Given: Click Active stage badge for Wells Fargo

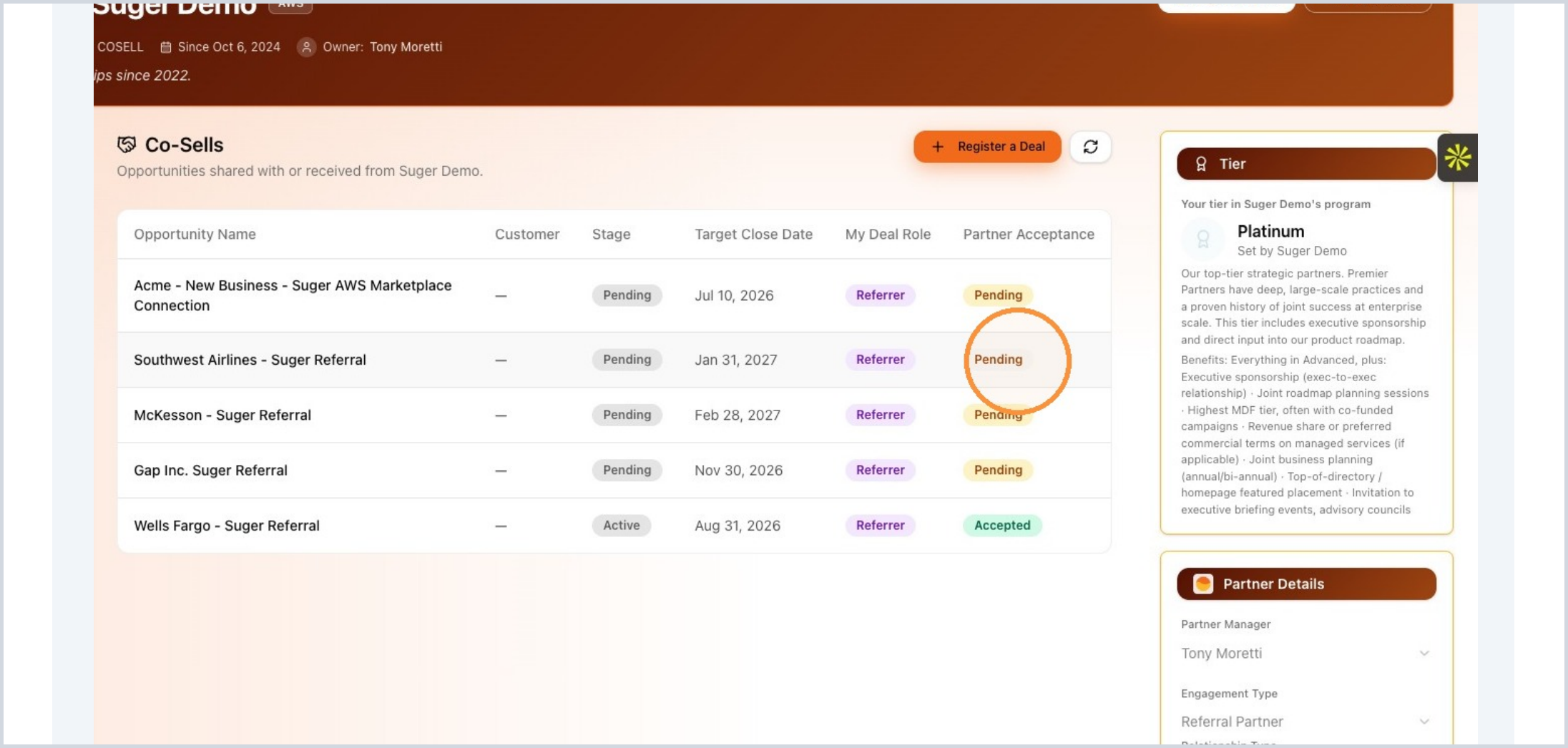Looking at the screenshot, I should (x=621, y=526).
